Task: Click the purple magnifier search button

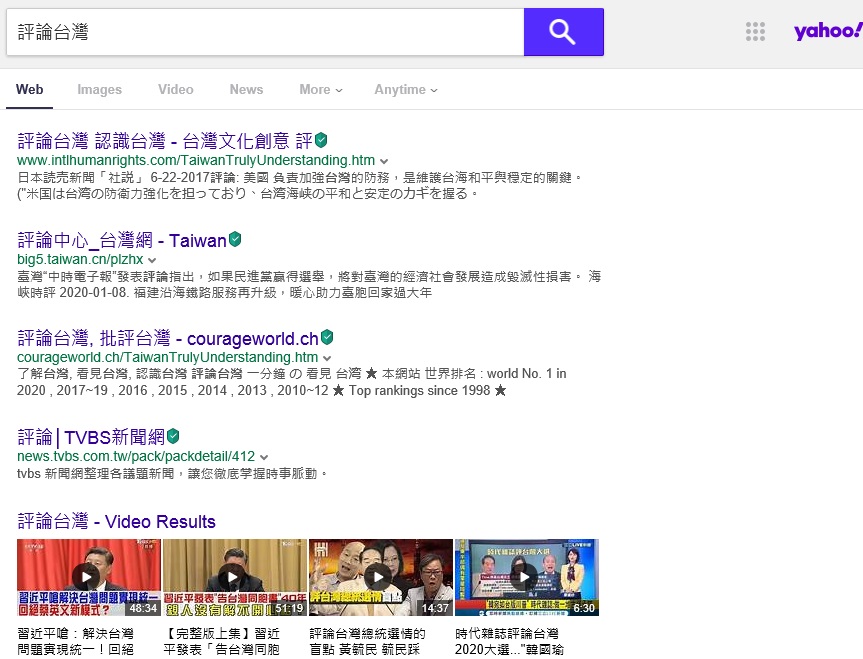Action: click(563, 32)
